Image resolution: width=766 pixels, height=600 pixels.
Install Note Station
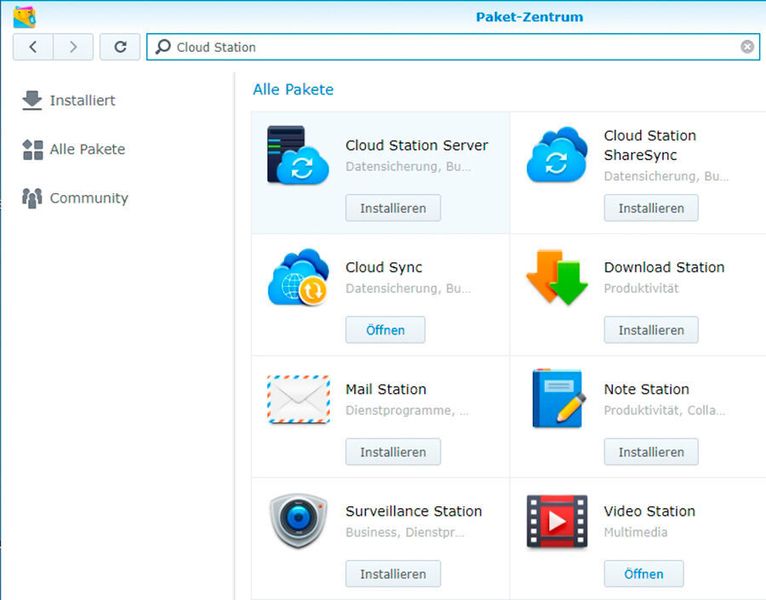[x=651, y=452]
